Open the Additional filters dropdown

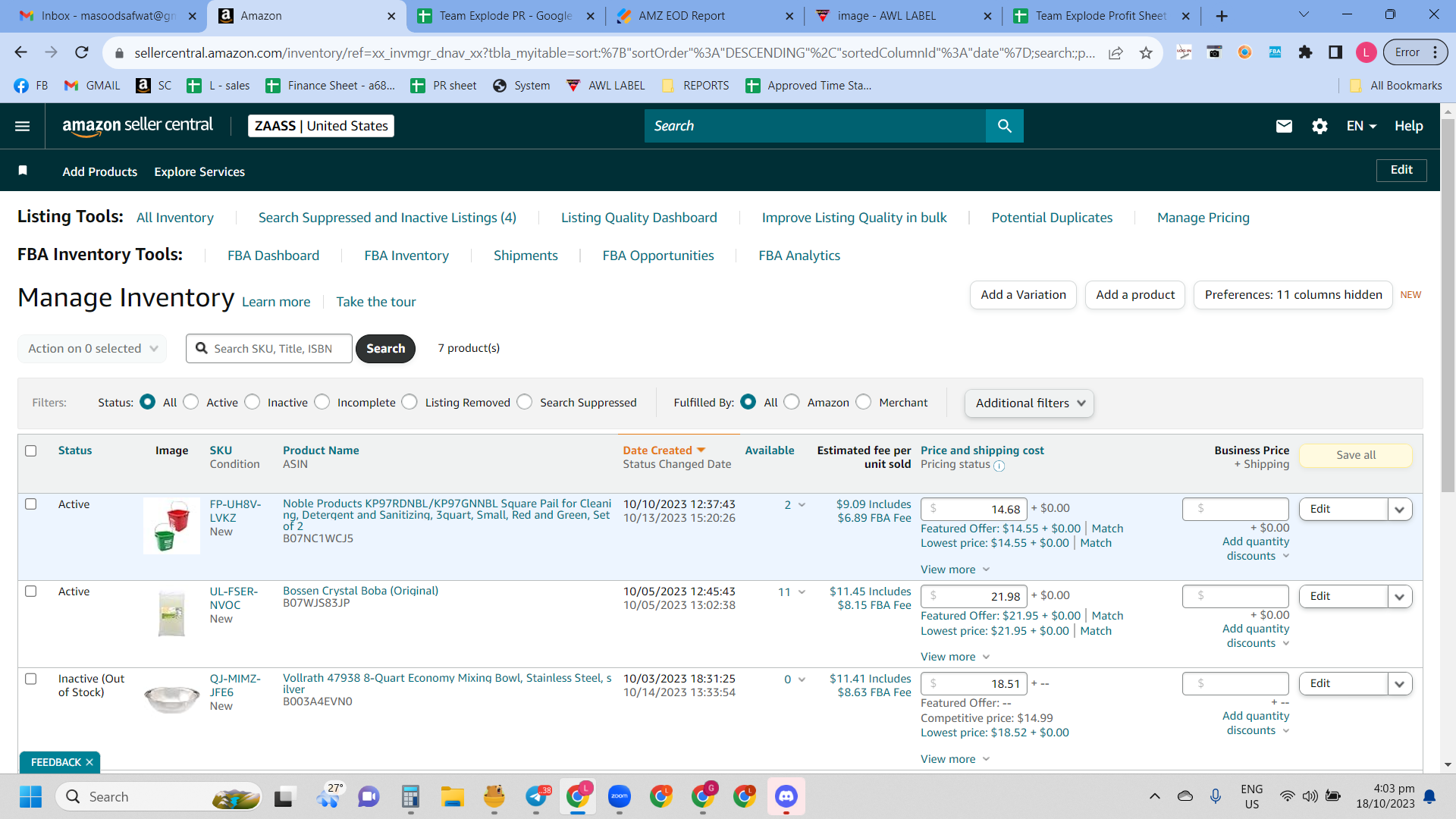point(1029,403)
